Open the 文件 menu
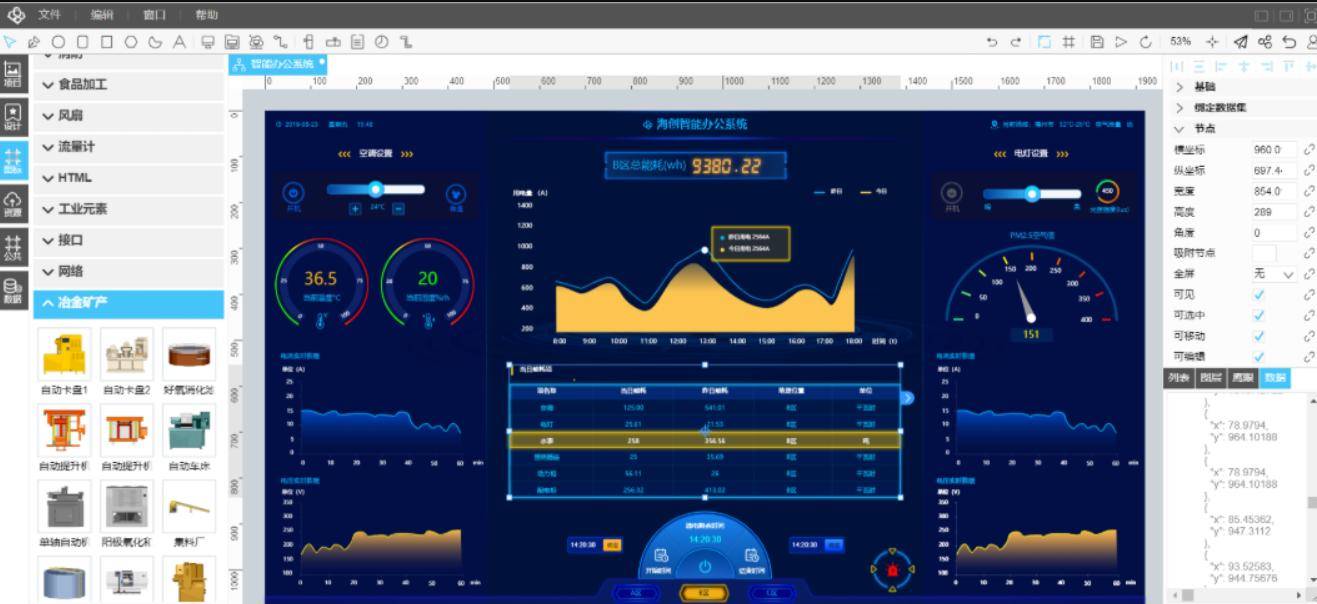This screenshot has width=1317, height=604. [x=49, y=15]
